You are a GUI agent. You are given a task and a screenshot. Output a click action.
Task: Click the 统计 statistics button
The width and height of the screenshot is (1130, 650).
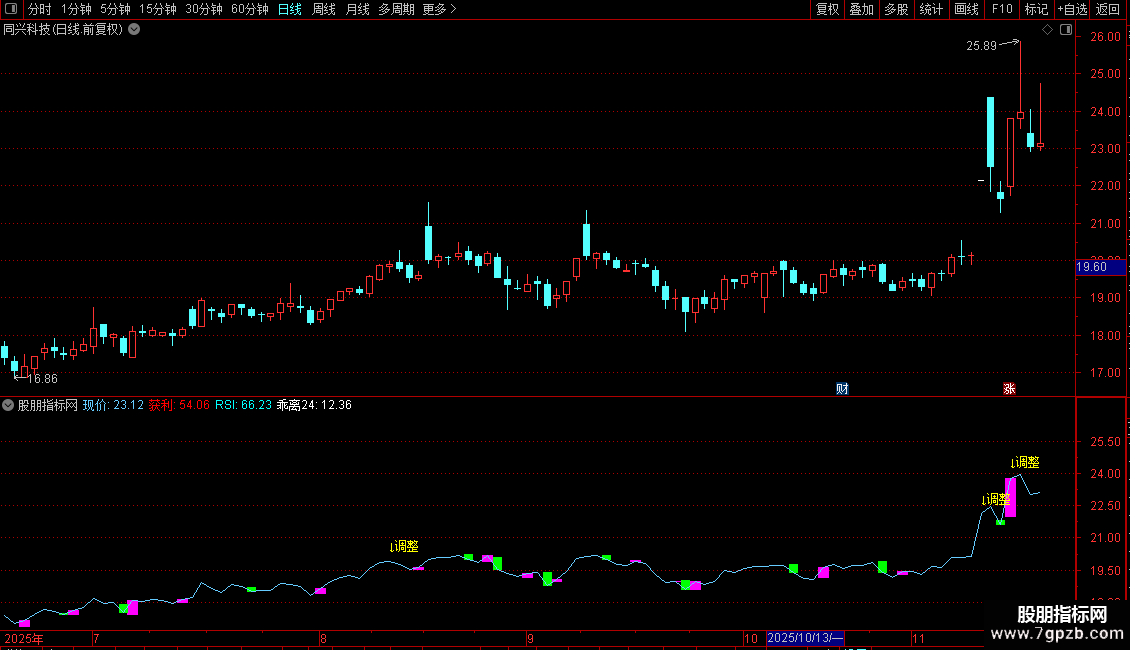(931, 9)
